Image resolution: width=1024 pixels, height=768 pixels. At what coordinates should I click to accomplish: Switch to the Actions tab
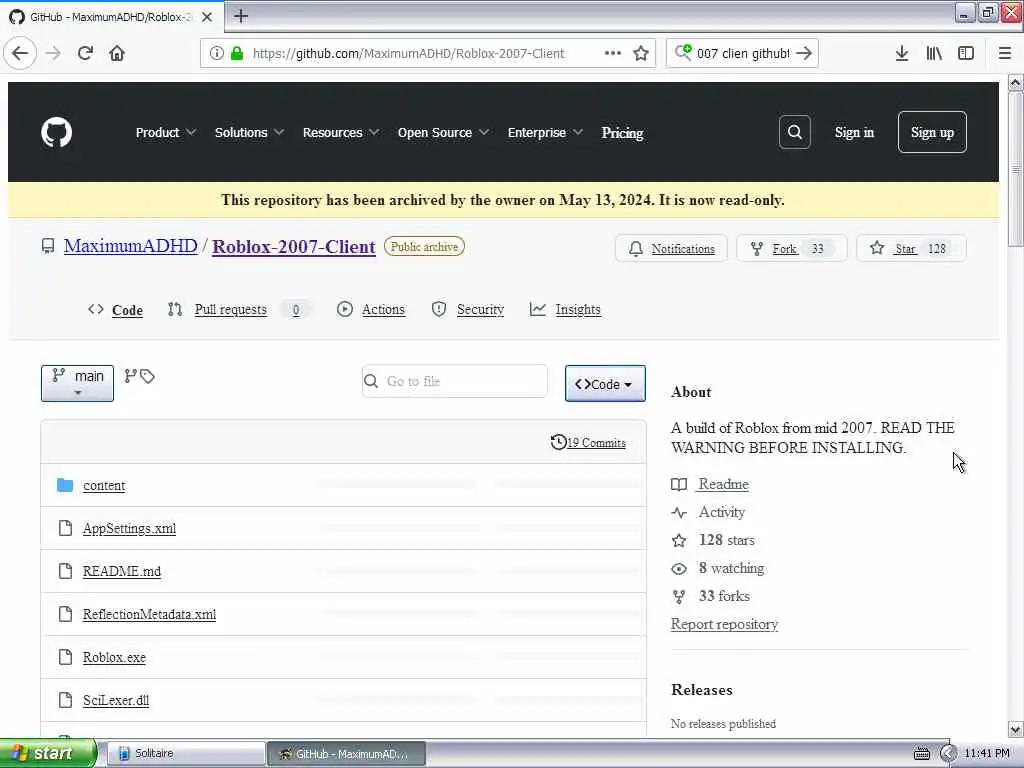pos(371,310)
